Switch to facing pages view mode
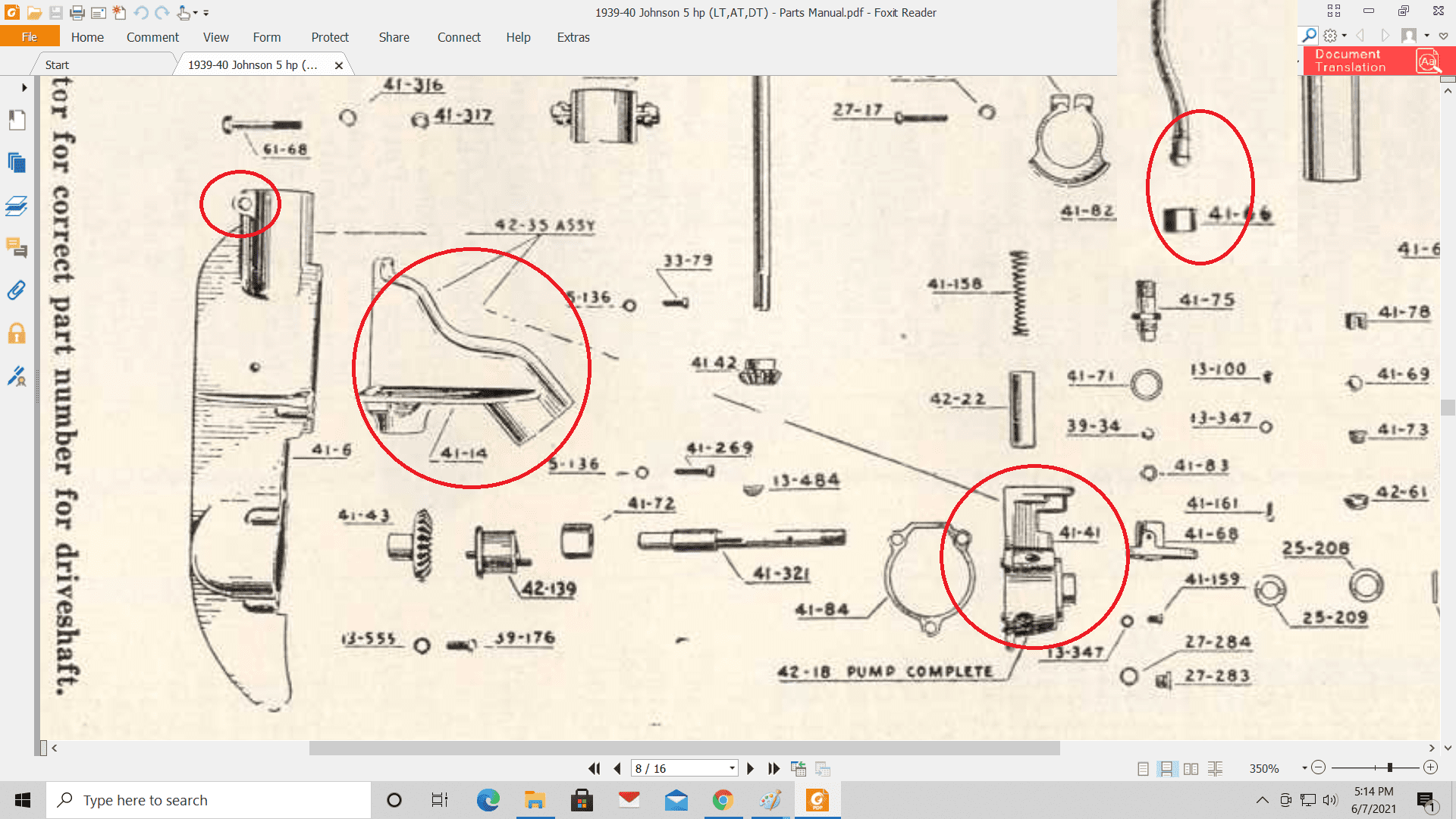Image resolution: width=1456 pixels, height=819 pixels. (x=1191, y=768)
